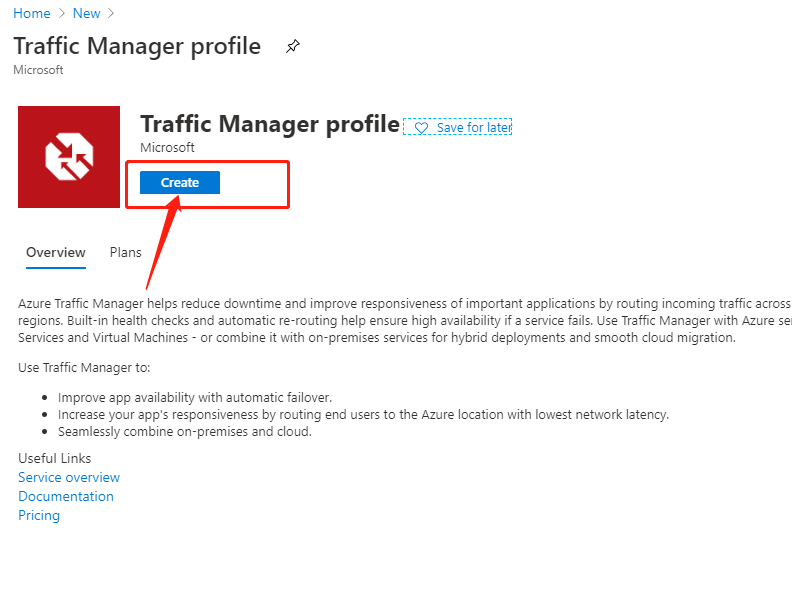Click the top page title Traffic Manager profile
792x600 pixels.
pos(137,46)
